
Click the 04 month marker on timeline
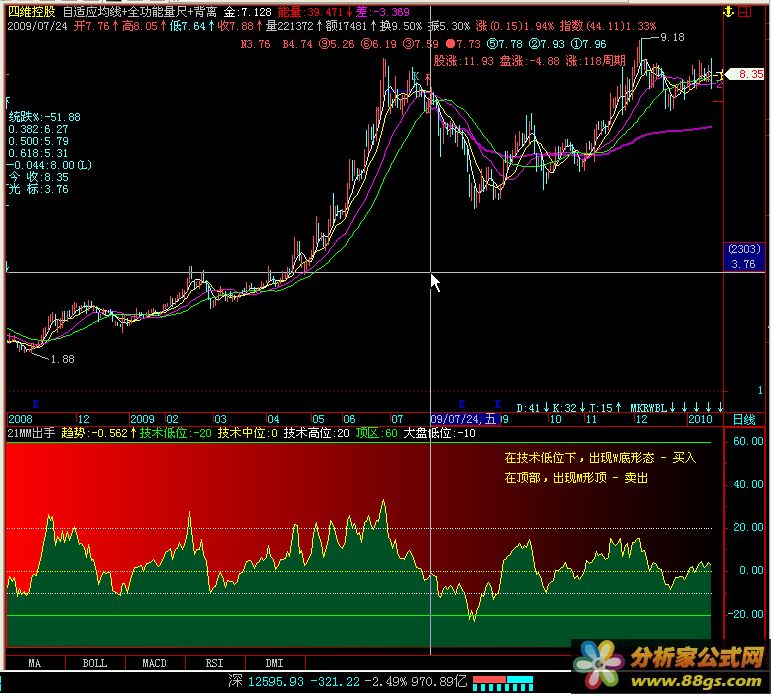point(273,419)
